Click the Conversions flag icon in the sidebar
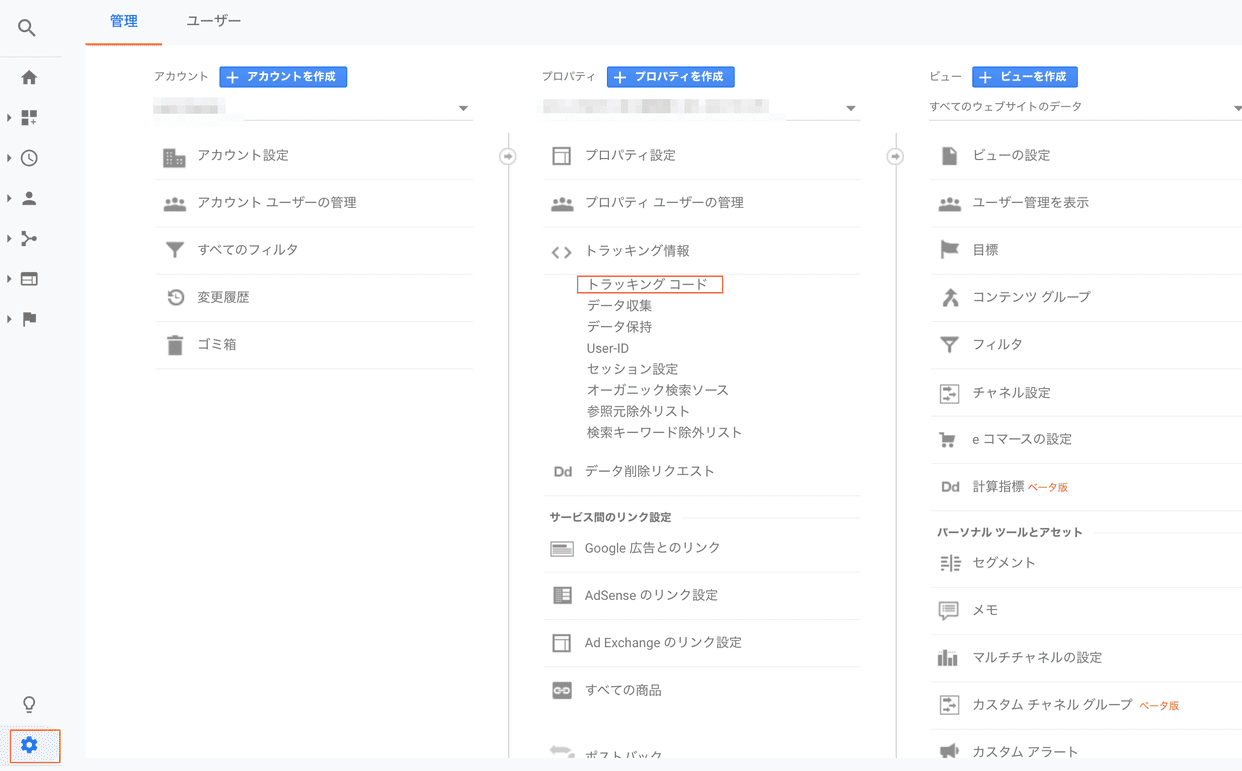This screenshot has height=771, width=1242. point(29,318)
